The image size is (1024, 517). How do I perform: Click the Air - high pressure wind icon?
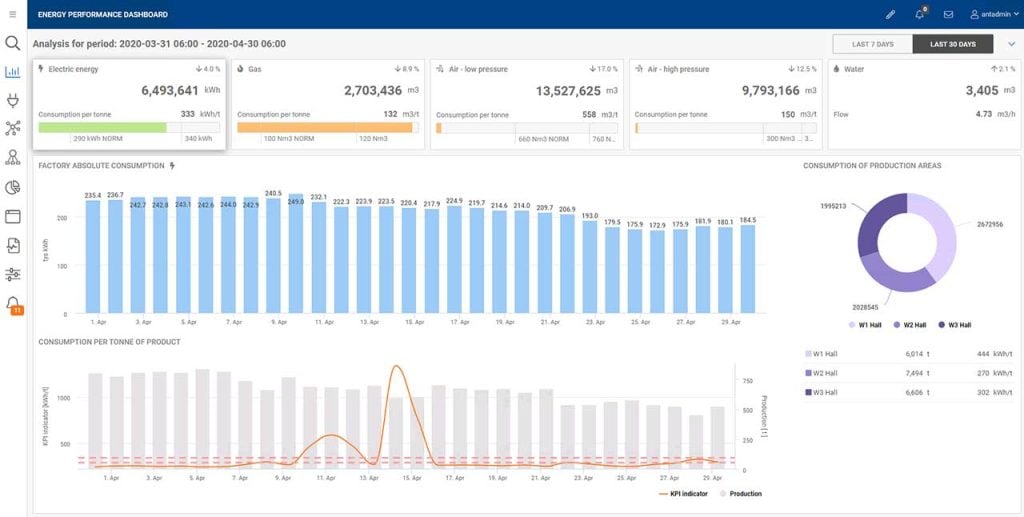639,69
